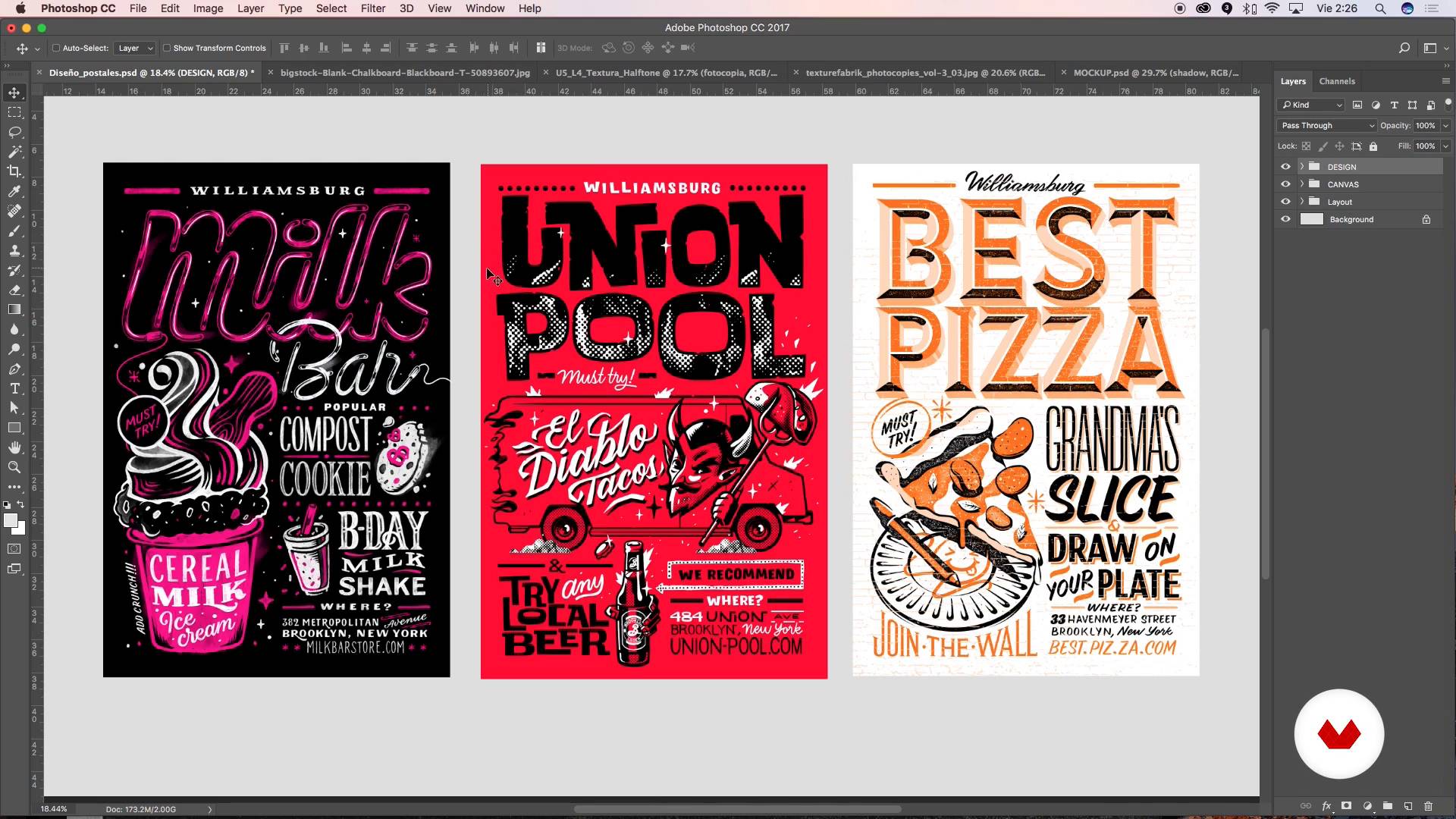
Task: Select the Gradient tool
Action: click(14, 309)
